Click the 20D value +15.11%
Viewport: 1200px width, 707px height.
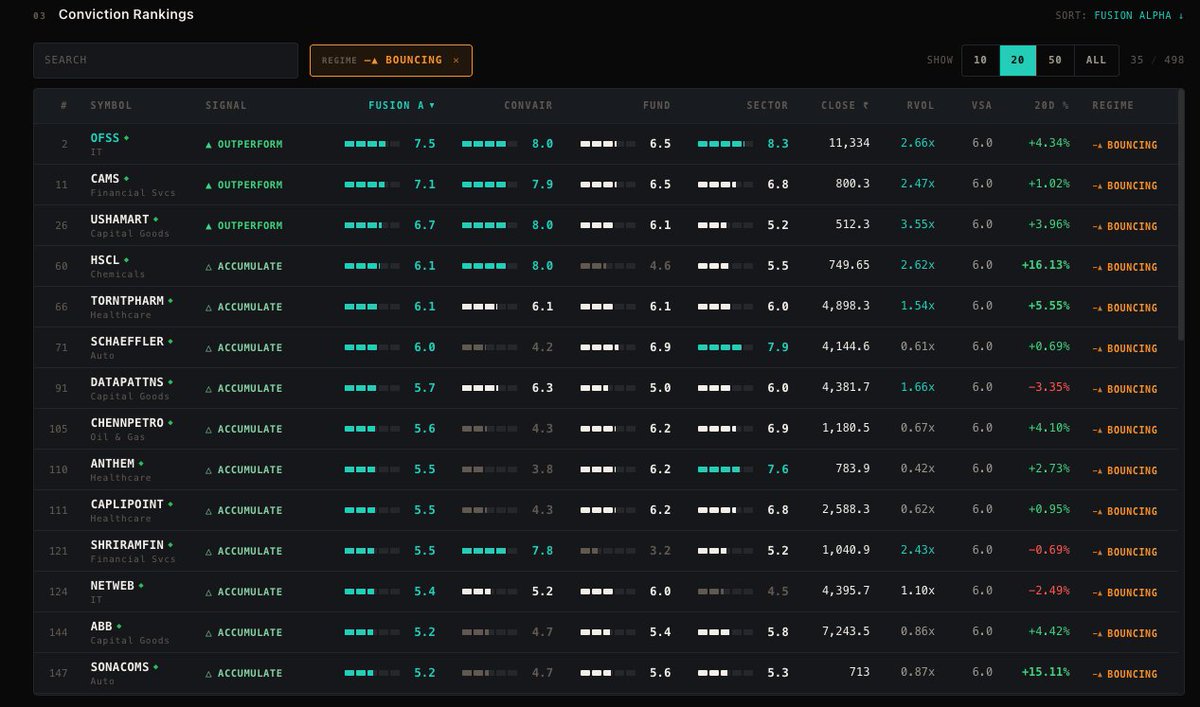tap(1046, 672)
